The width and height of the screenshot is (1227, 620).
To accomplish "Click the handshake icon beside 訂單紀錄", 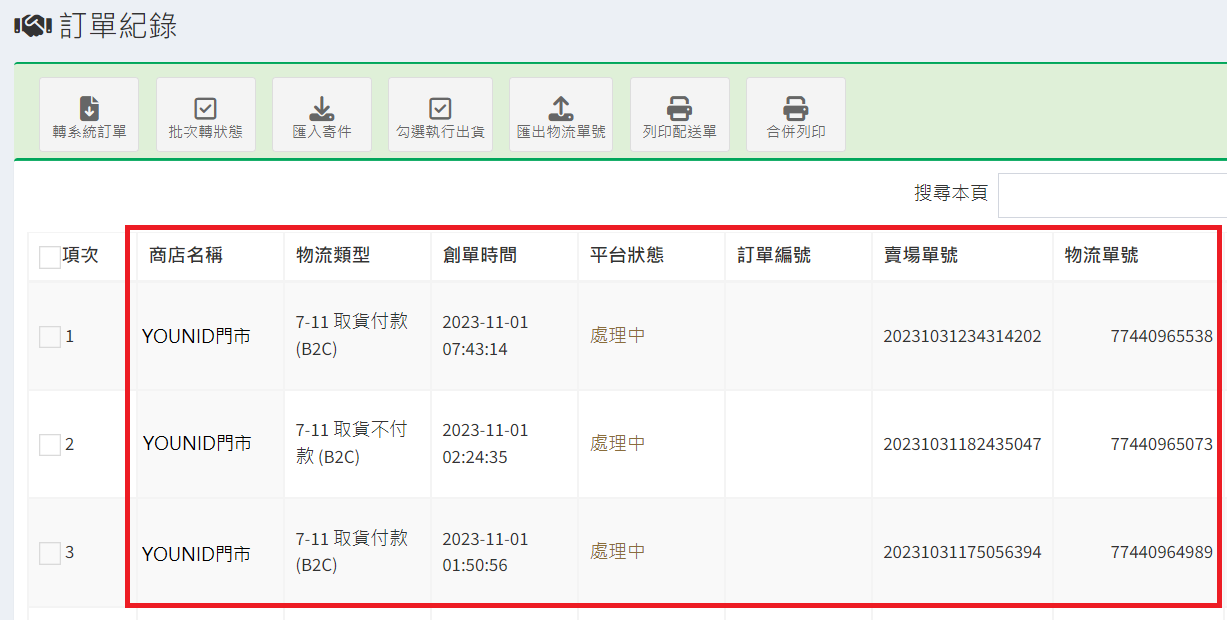I will click(x=33, y=27).
